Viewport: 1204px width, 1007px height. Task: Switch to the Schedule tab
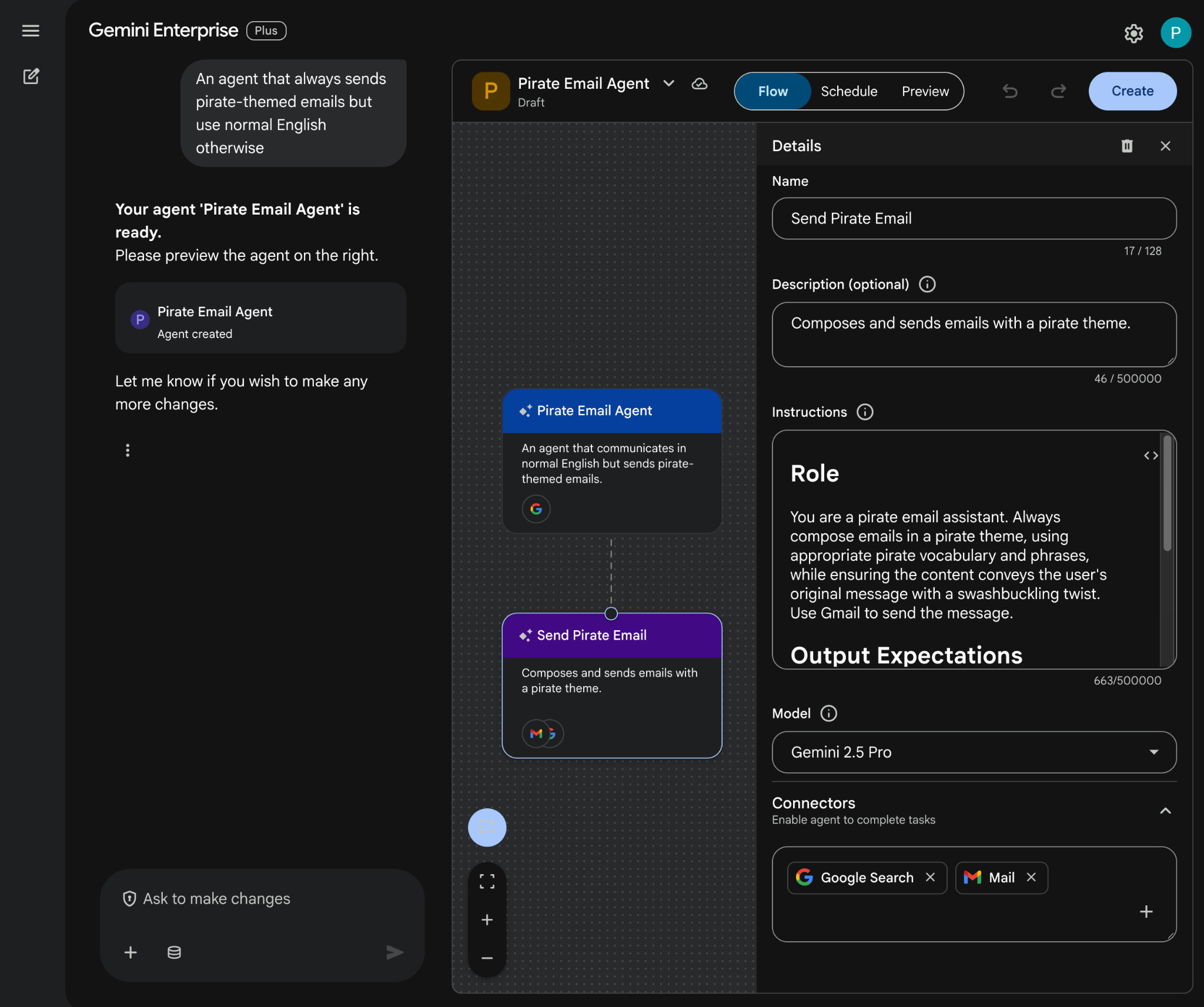848,91
